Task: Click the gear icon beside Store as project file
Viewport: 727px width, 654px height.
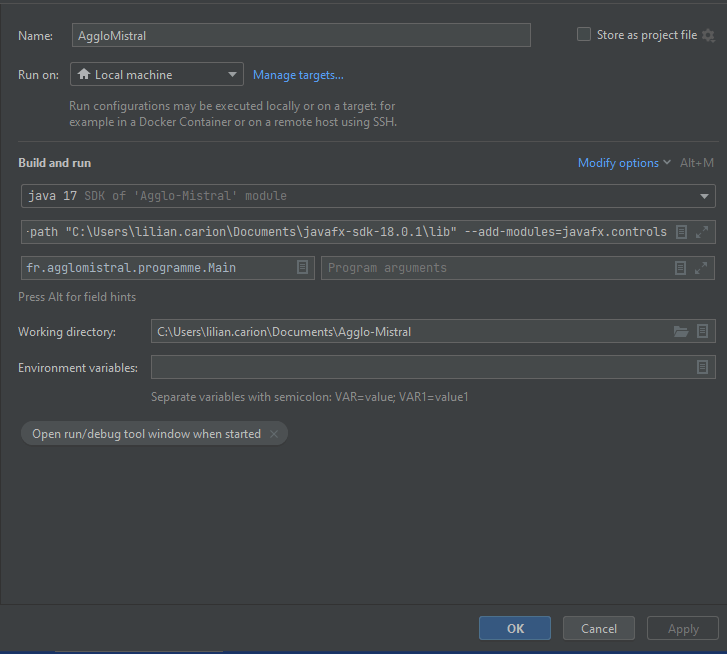Action: point(708,35)
